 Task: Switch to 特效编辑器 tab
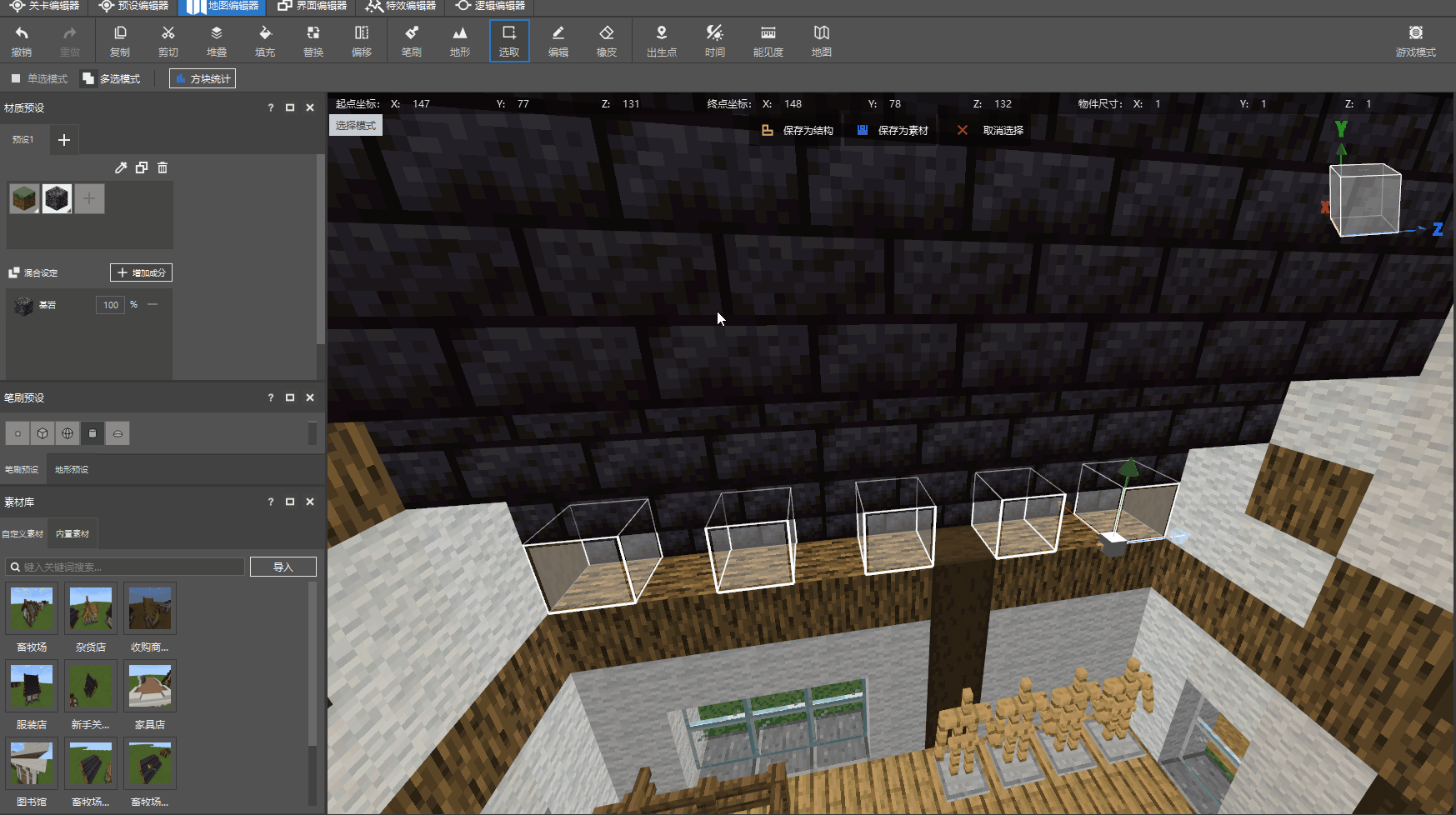pos(401,6)
